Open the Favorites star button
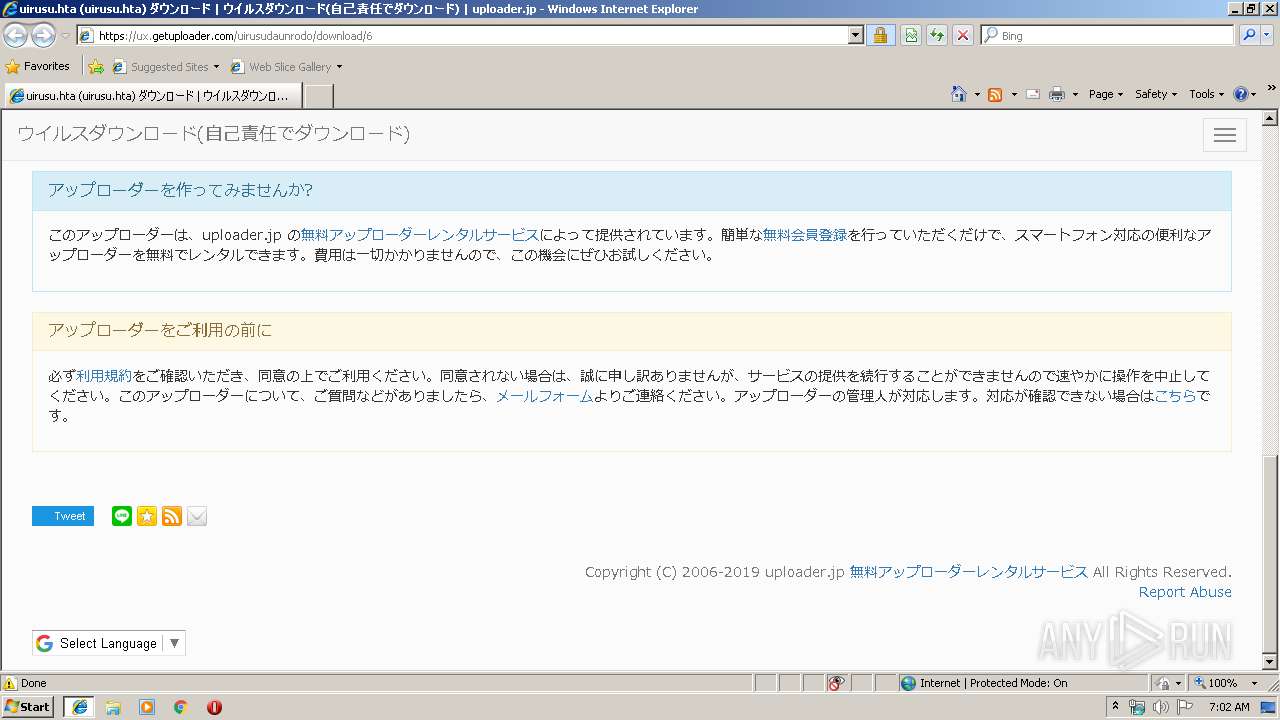The width and height of the screenshot is (1280, 720). pyautogui.click(x=38, y=67)
